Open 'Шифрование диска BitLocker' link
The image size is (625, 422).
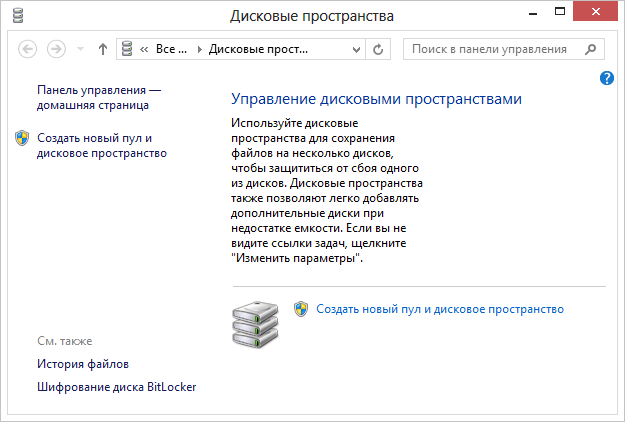point(116,387)
